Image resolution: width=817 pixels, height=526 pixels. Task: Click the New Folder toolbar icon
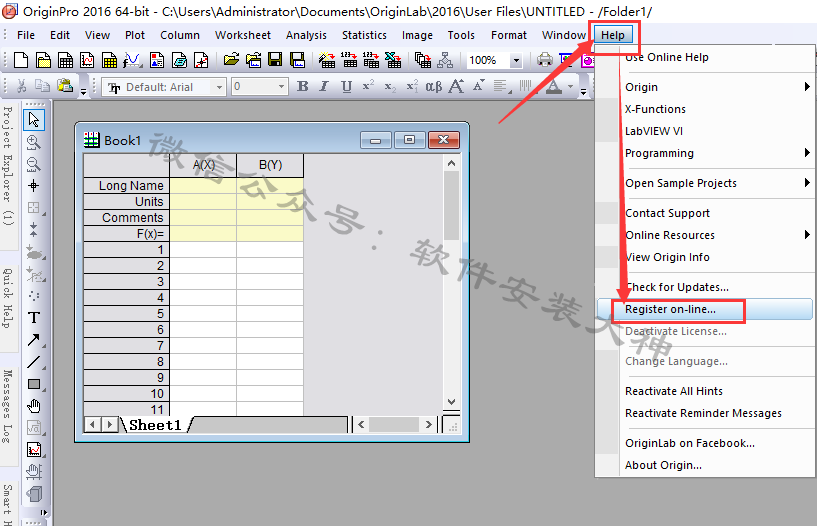pos(43,60)
